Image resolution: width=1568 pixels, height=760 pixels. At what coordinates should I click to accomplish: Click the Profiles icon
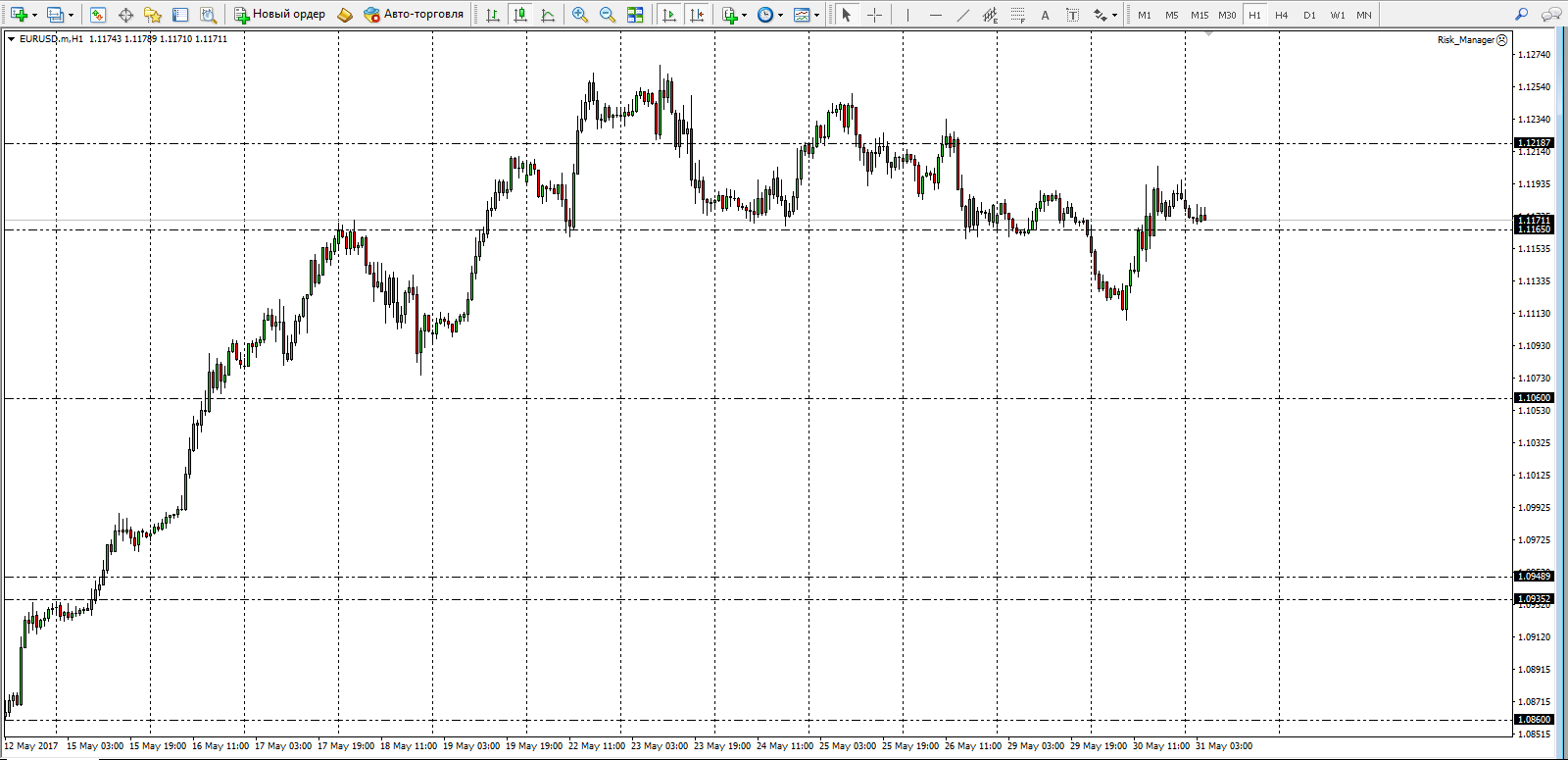55,15
